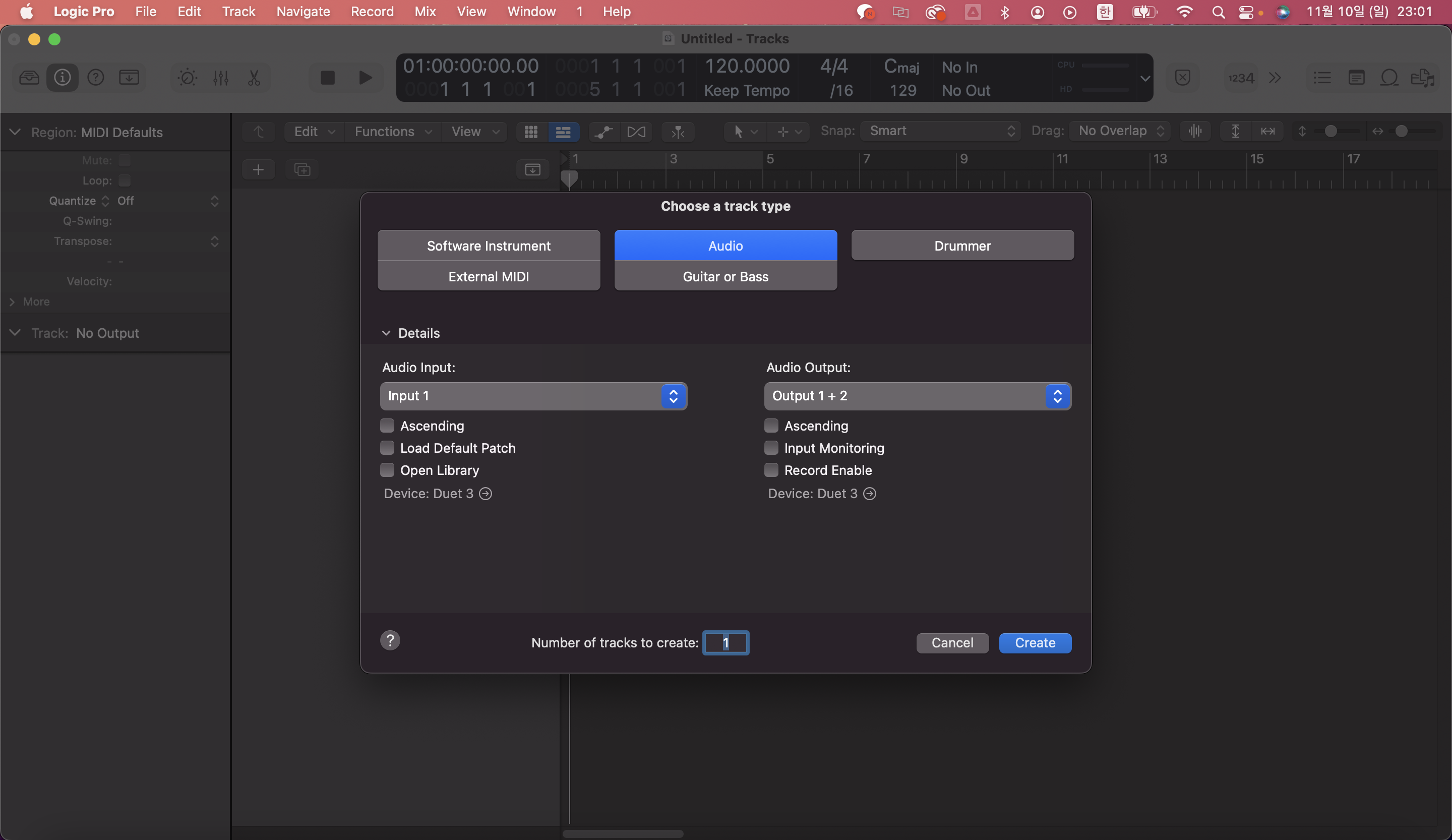
Task: Click the number of tracks field
Action: (725, 642)
